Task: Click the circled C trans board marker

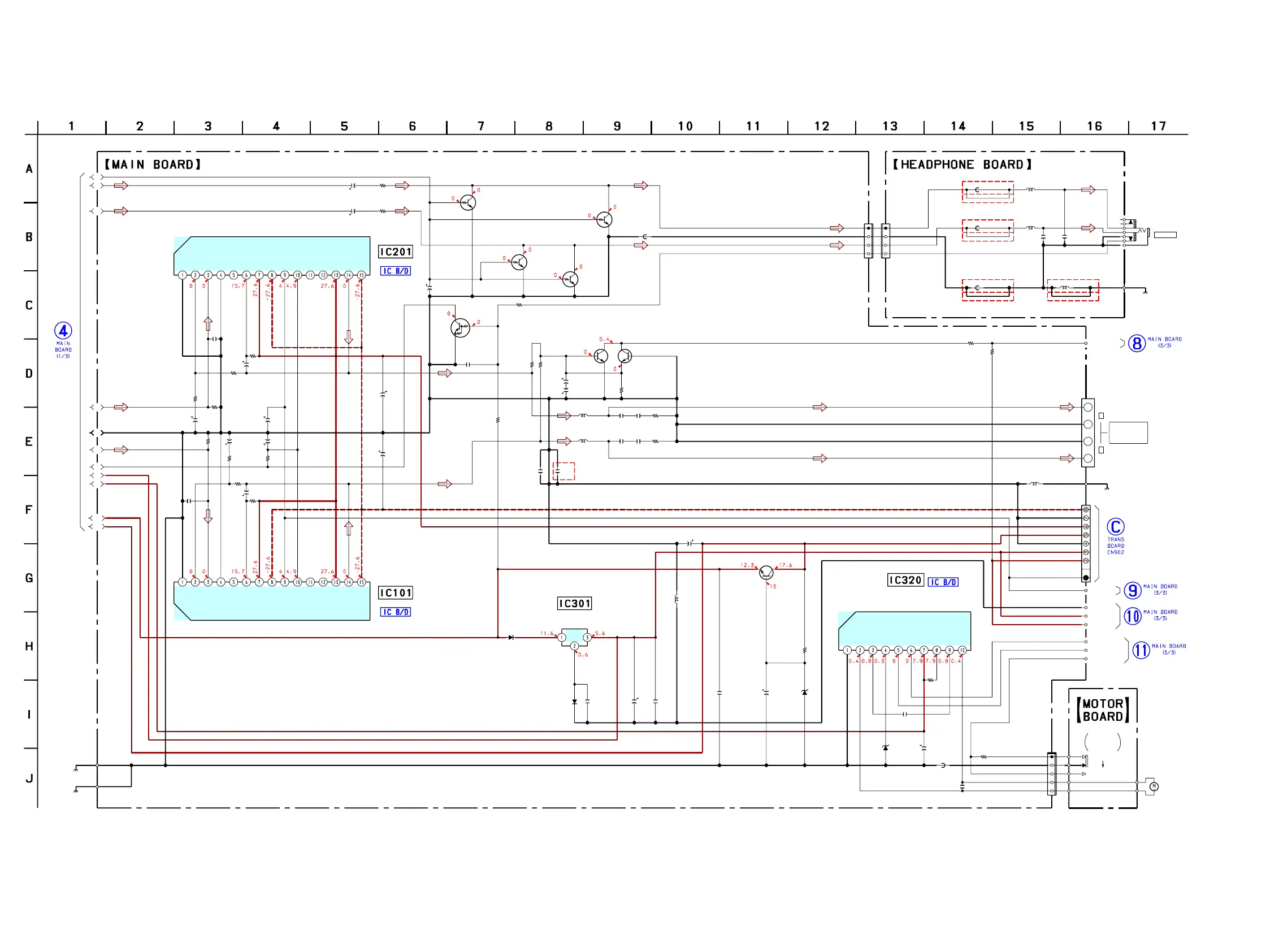Action: pyautogui.click(x=1115, y=527)
